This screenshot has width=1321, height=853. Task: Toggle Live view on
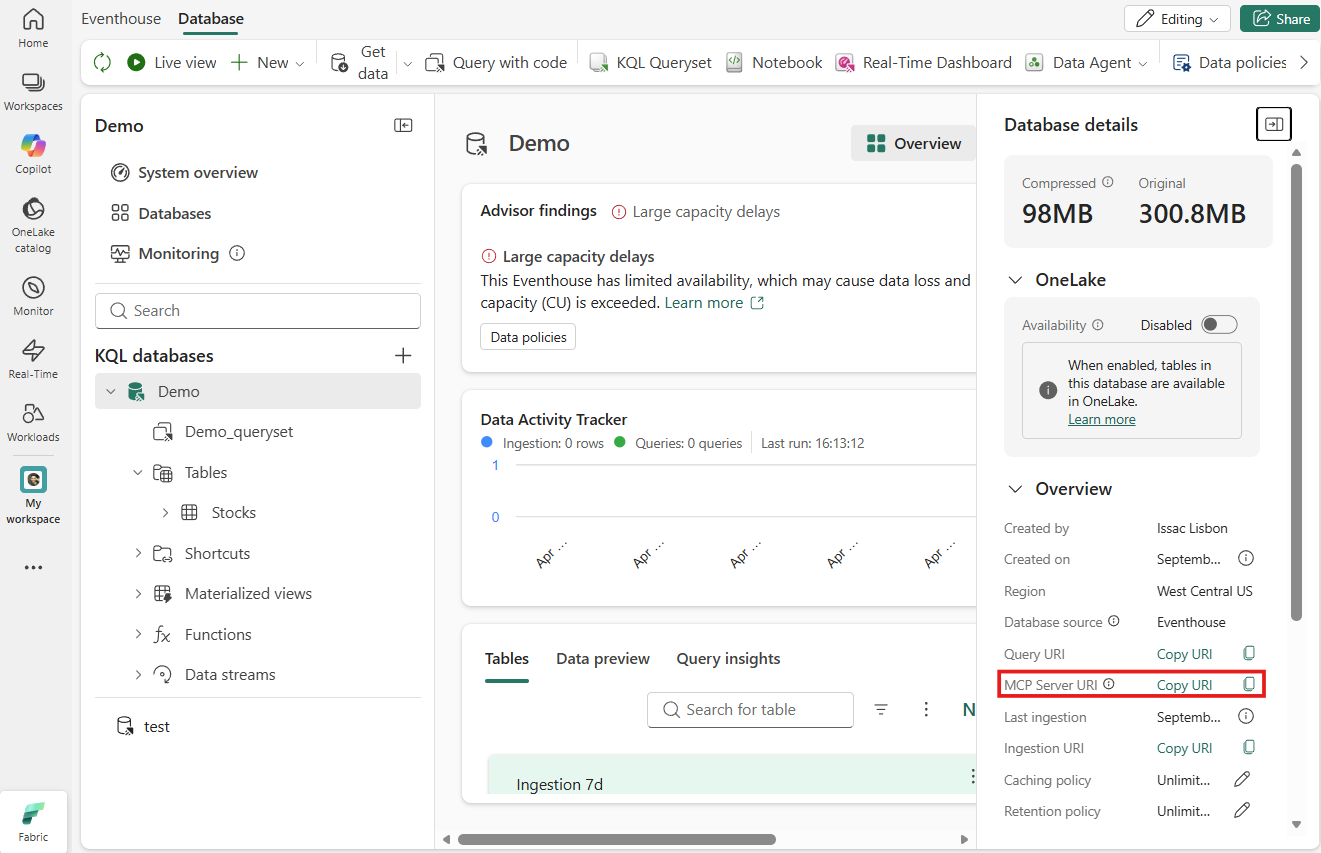point(171,62)
